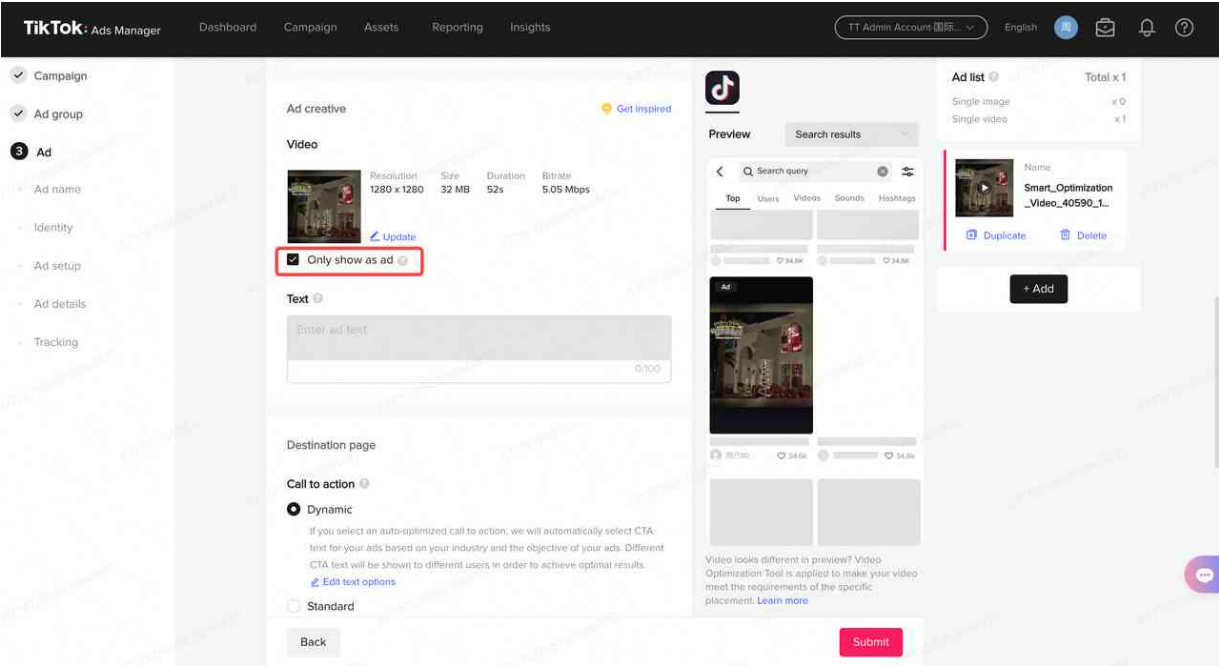Switch to the Sounds tab in preview
This screenshot has height=666, width=1219.
pos(849,199)
